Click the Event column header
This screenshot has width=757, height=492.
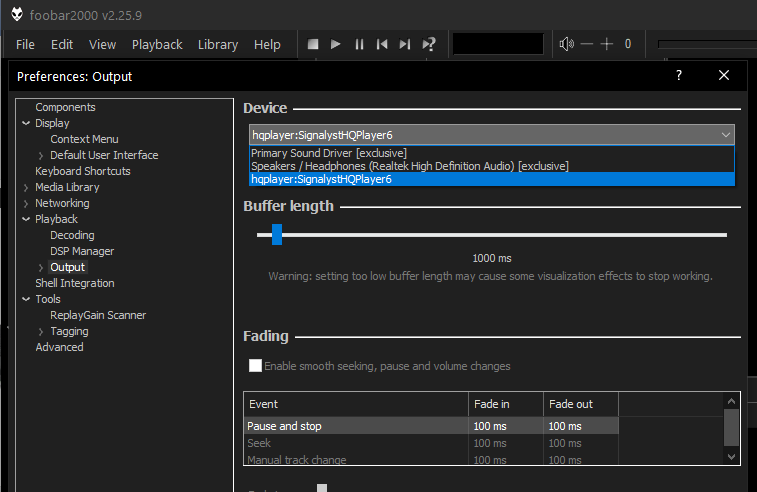click(x=356, y=404)
